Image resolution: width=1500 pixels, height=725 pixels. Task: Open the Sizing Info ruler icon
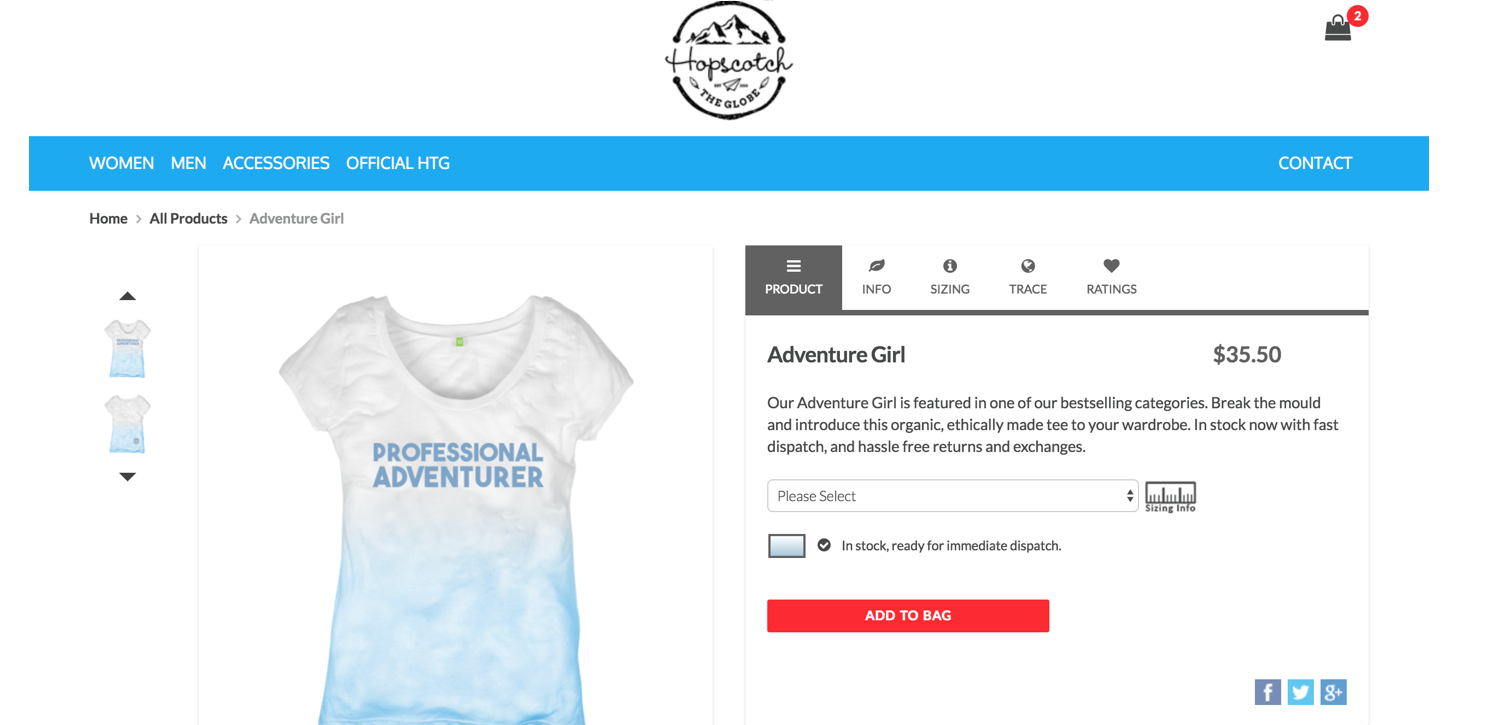pos(1171,497)
